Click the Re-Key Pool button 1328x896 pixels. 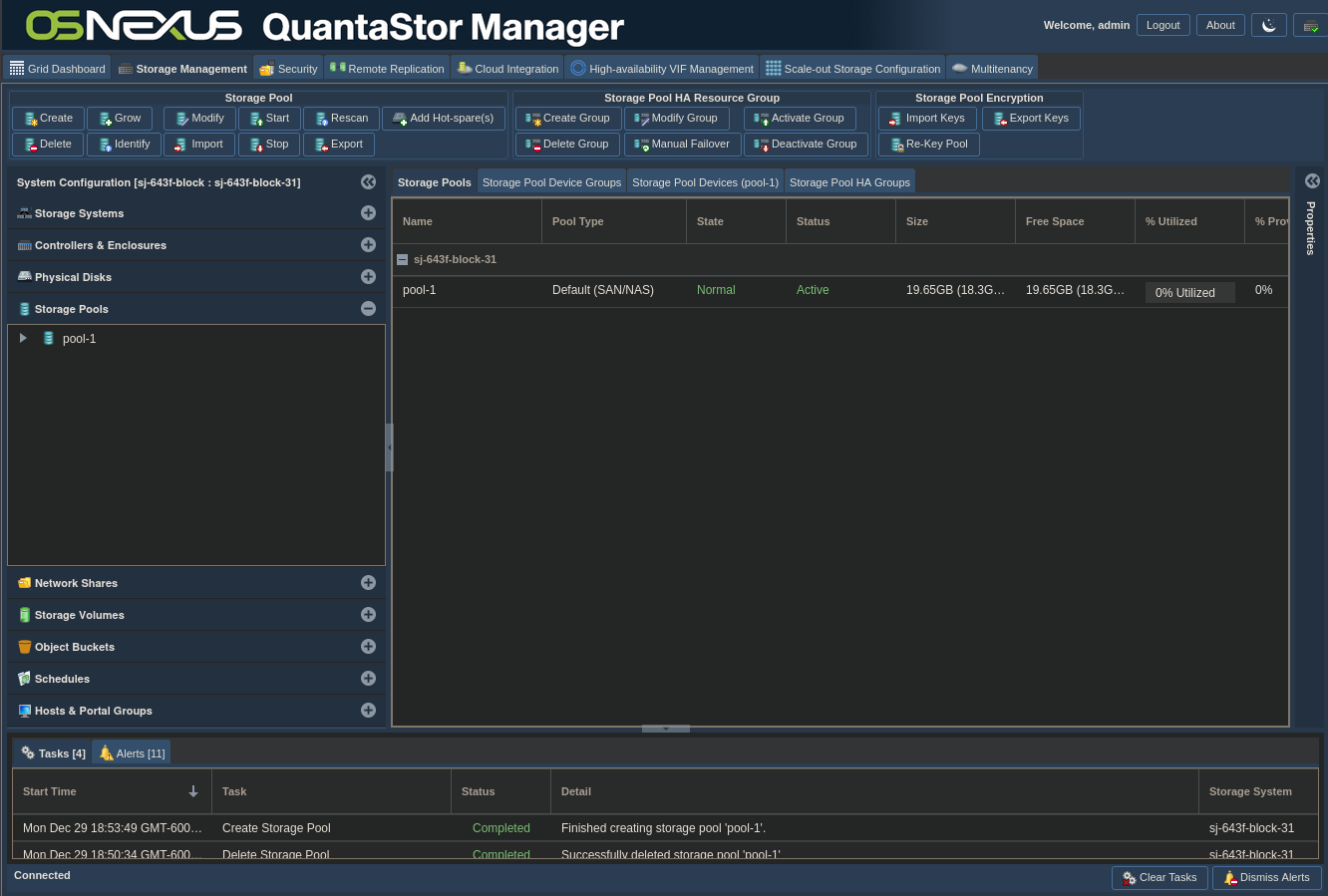pos(928,145)
